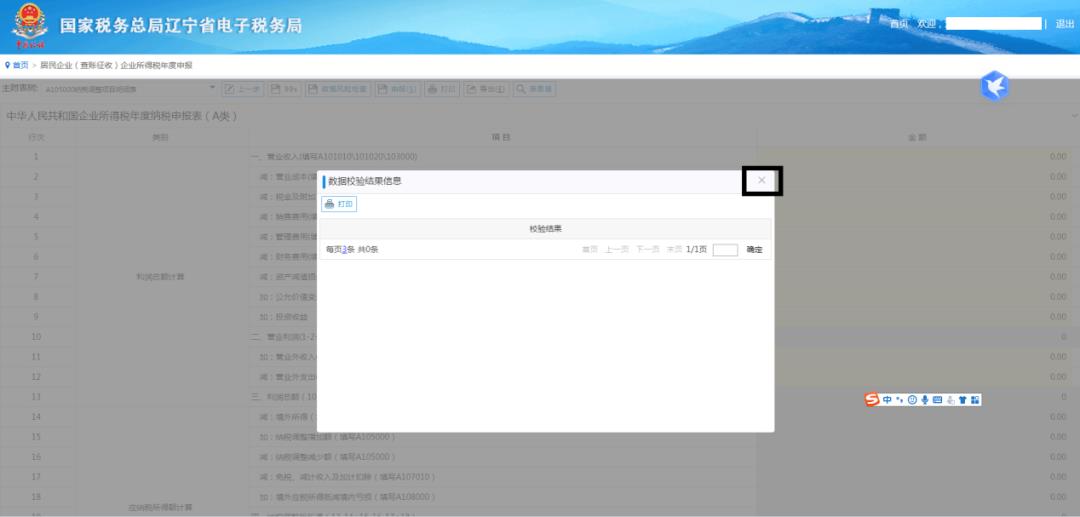This screenshot has height=517, width=1080.
Task: Click the magnifier search toolbar button
Action: pos(534,89)
